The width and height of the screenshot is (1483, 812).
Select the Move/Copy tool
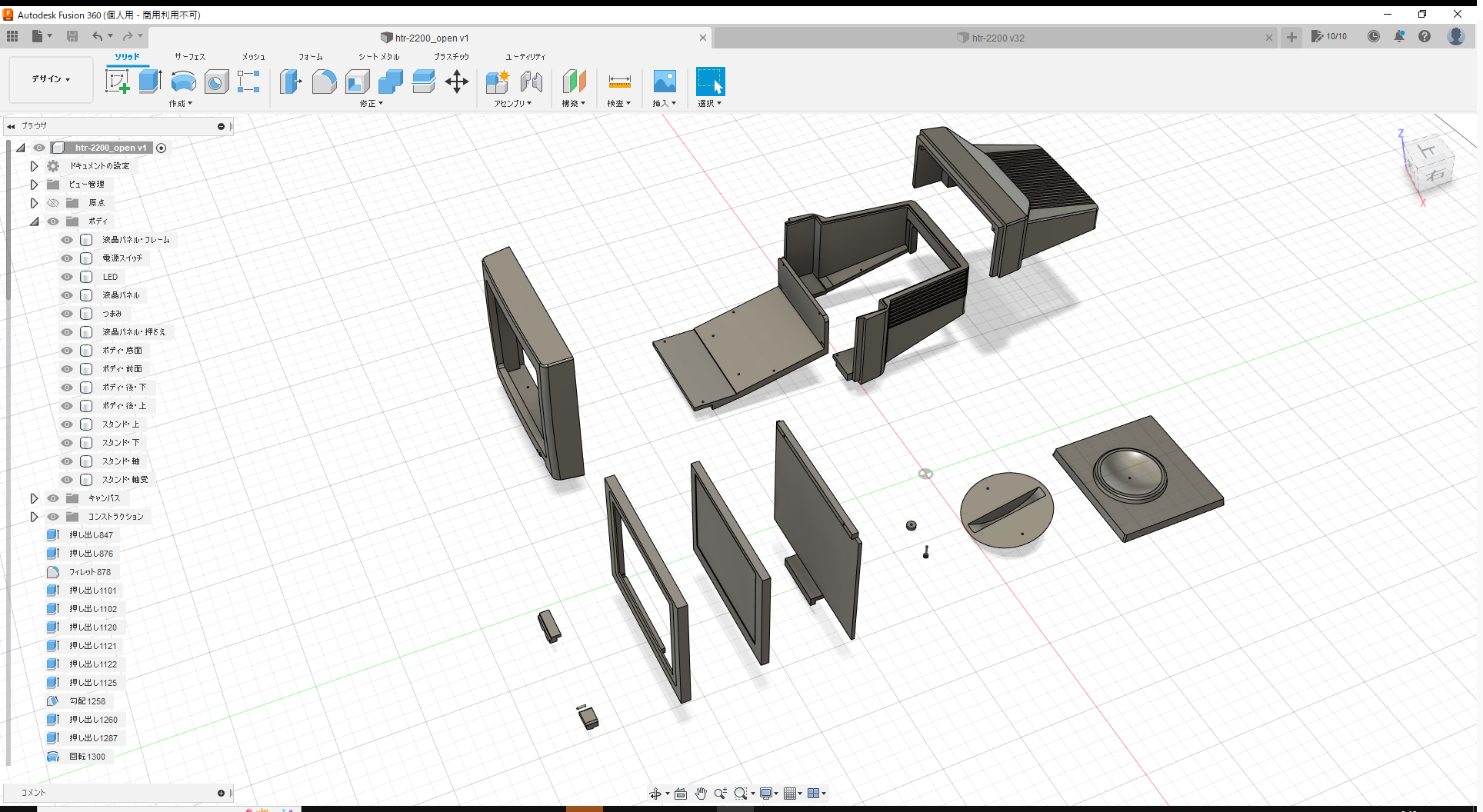[456, 81]
